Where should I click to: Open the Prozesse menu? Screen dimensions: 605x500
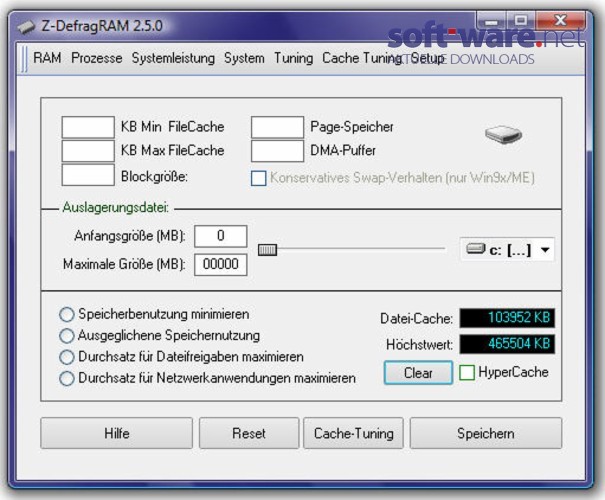click(97, 58)
